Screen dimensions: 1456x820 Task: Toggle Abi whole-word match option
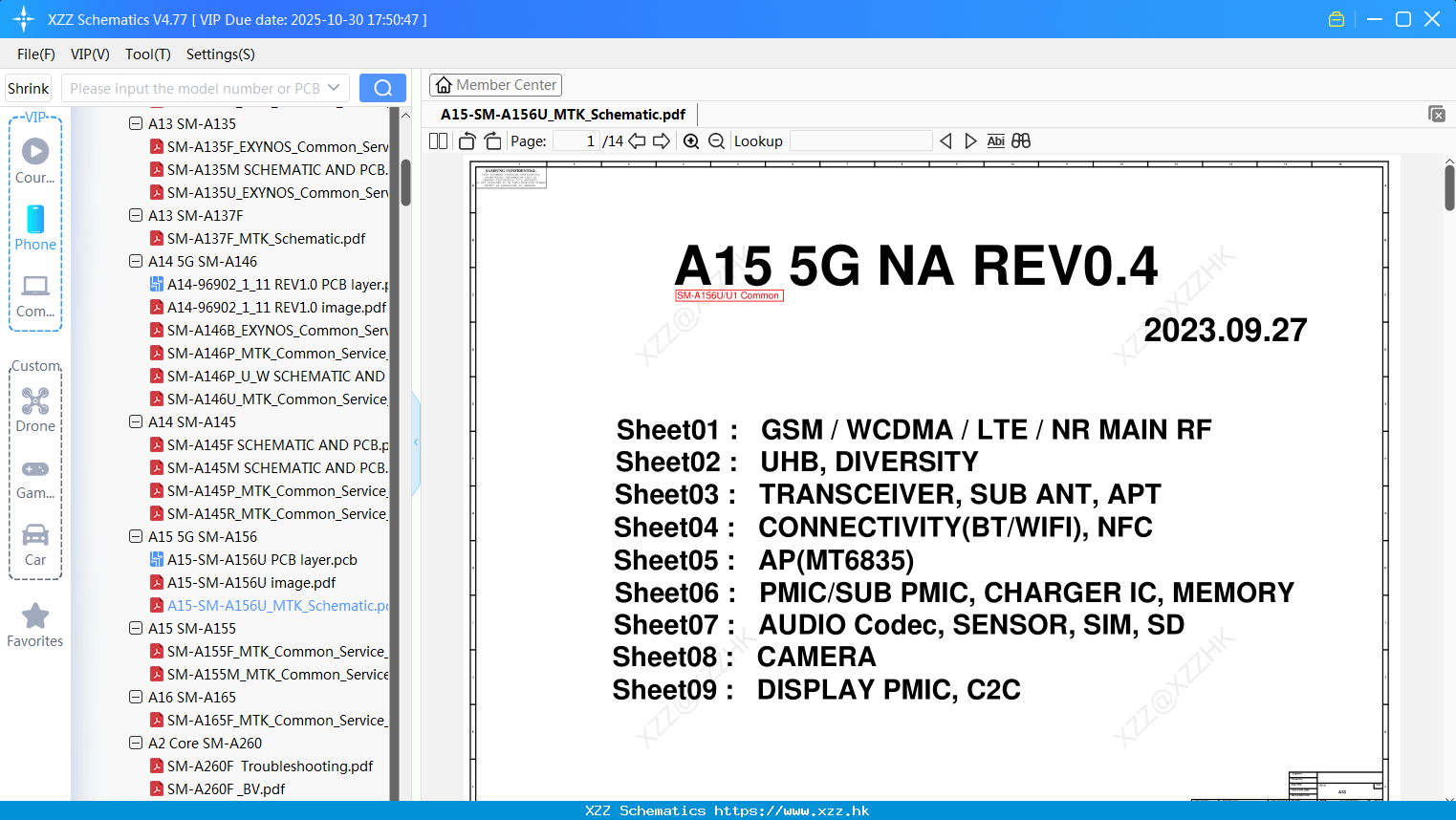995,141
